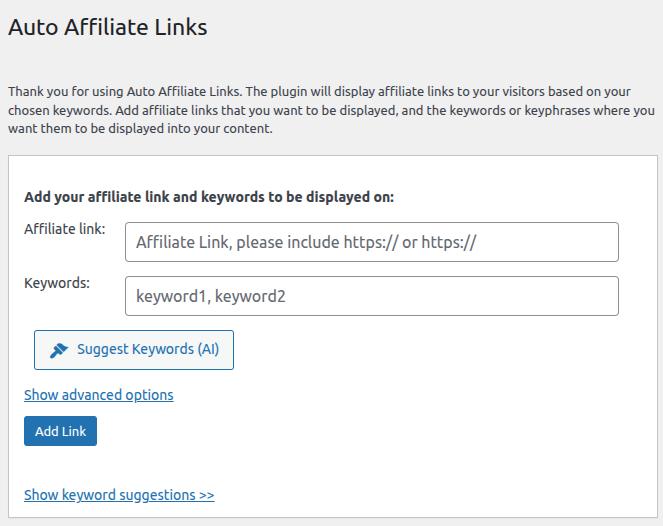
Task: Click the "(AI)" text on suggest button
Action: coord(208,350)
